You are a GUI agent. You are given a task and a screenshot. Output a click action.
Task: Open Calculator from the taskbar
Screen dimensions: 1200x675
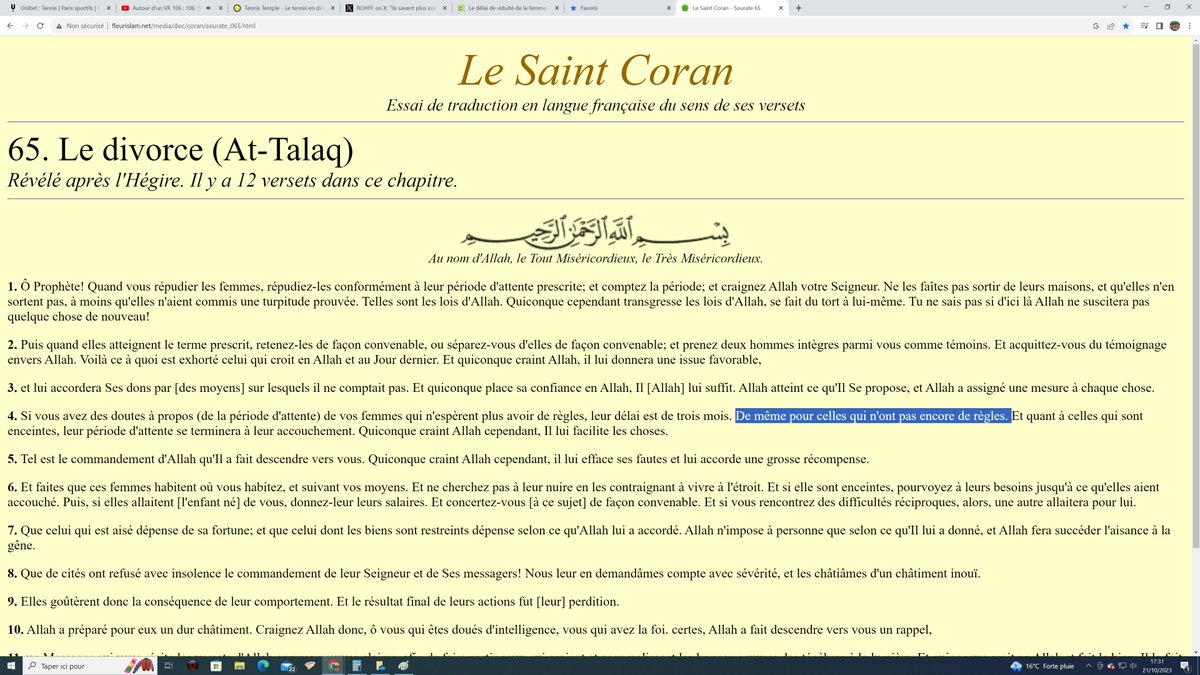coord(357,665)
